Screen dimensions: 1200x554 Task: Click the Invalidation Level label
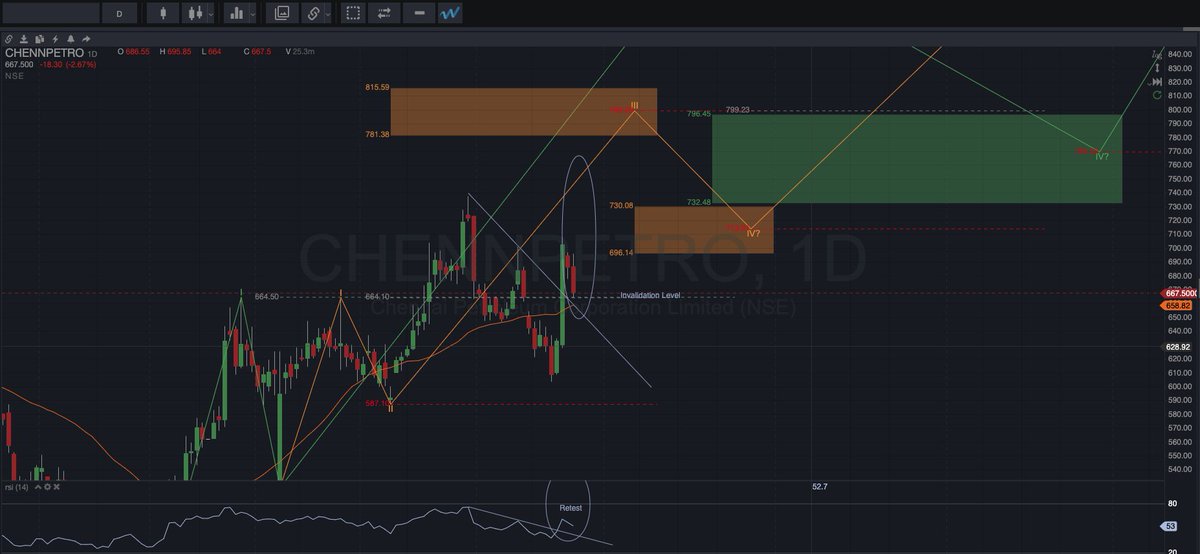651,296
